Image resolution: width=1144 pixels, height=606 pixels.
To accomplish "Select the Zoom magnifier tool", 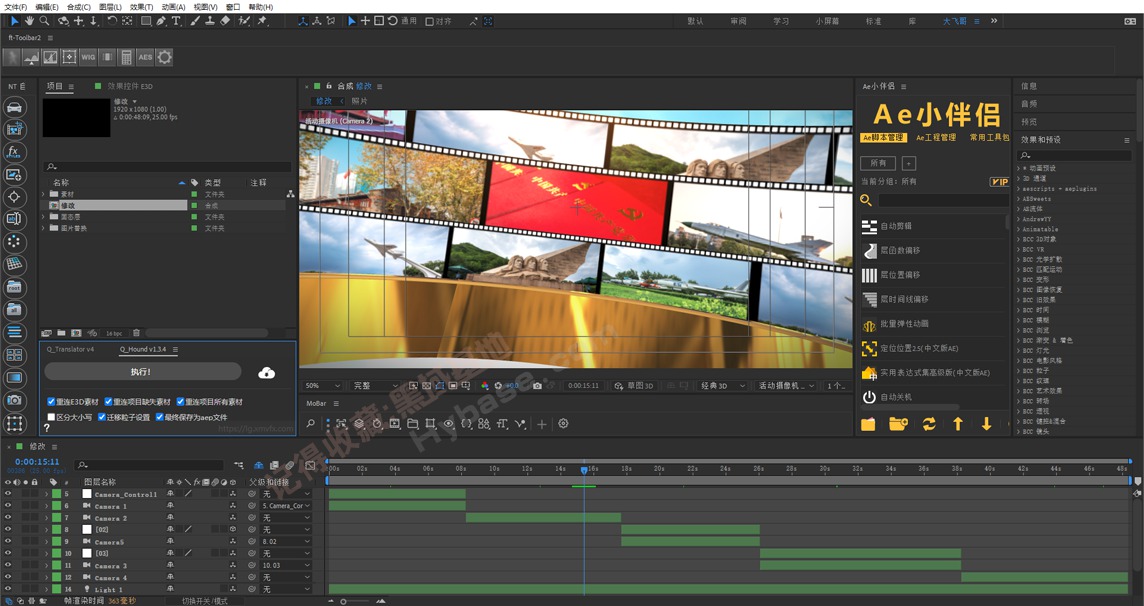I will 45,21.
